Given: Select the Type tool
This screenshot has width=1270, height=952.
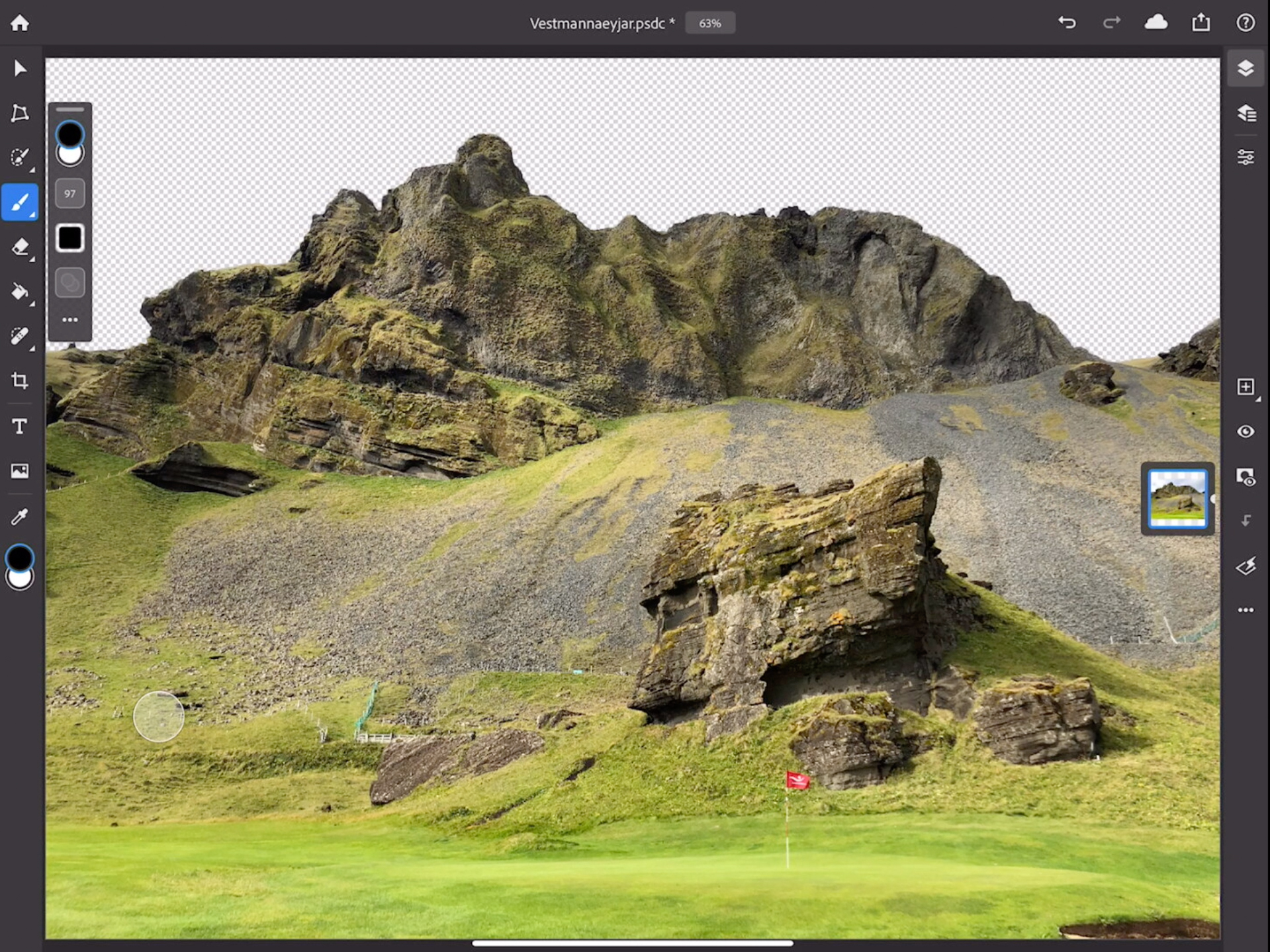Looking at the screenshot, I should (20, 427).
